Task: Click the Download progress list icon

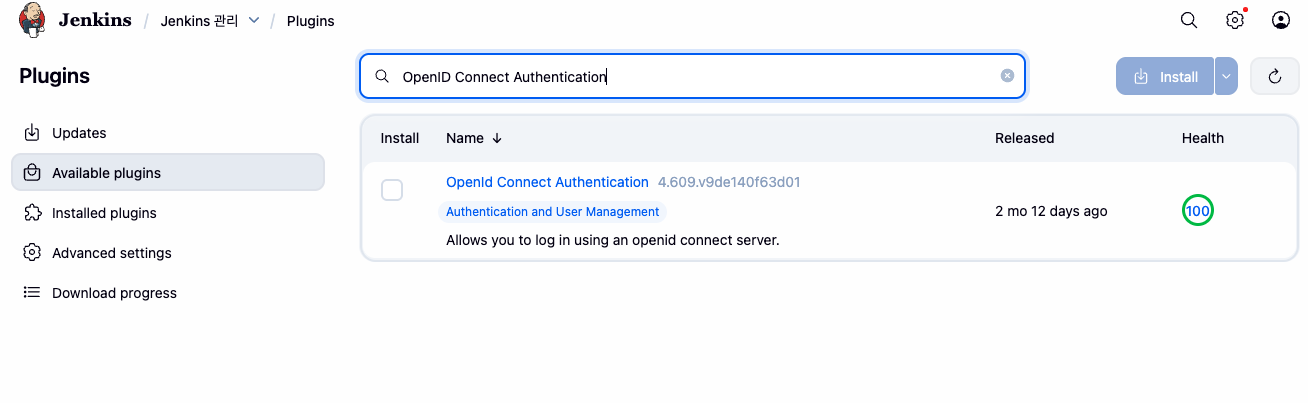Action: tap(32, 293)
